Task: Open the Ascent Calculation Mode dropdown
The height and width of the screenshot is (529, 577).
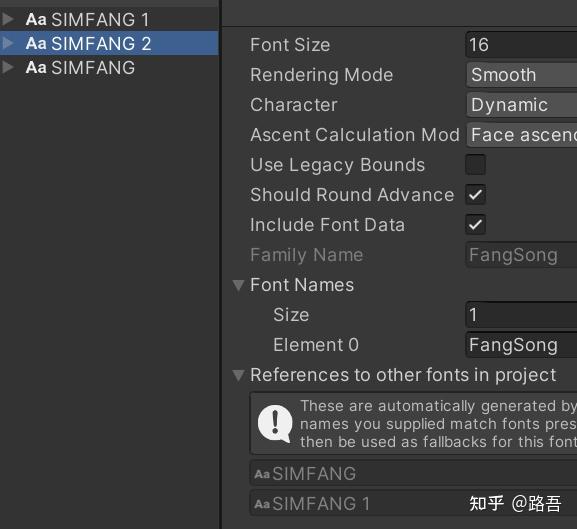Action: pyautogui.click(x=522, y=135)
